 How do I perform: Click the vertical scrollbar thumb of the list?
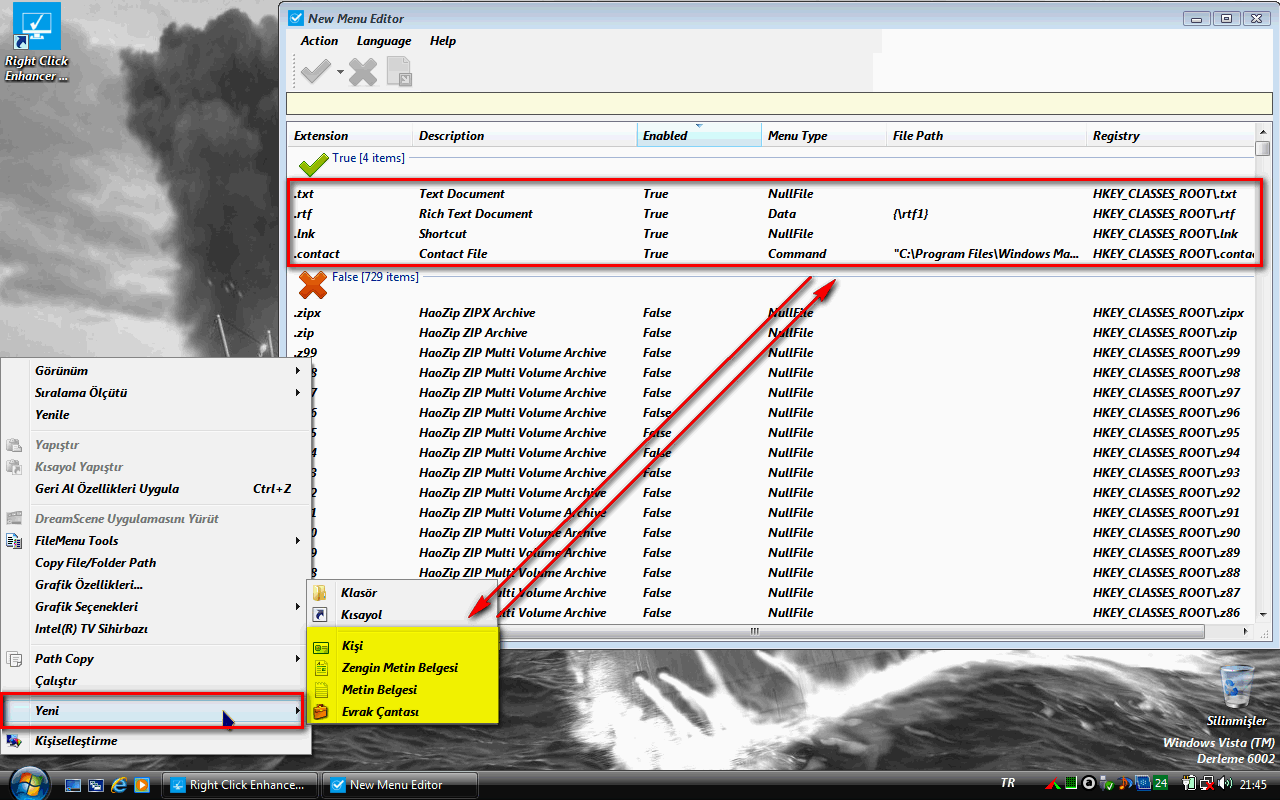point(1263,149)
